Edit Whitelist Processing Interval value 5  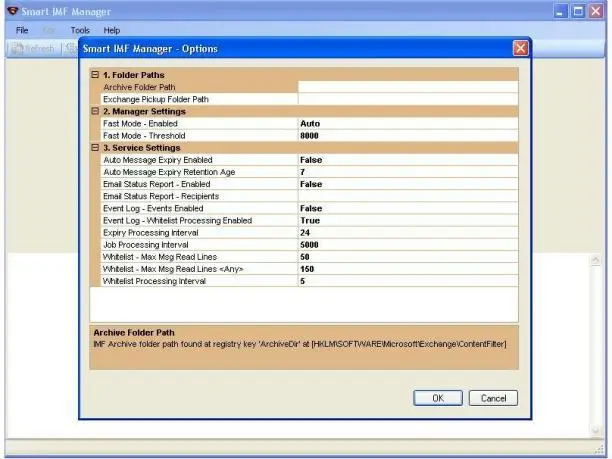[408, 281]
